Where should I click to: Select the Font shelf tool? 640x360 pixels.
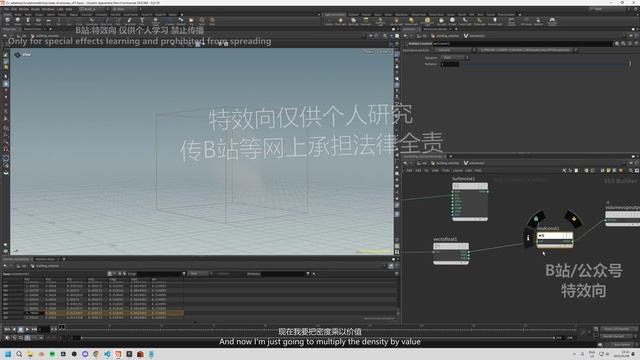click(x=142, y=20)
